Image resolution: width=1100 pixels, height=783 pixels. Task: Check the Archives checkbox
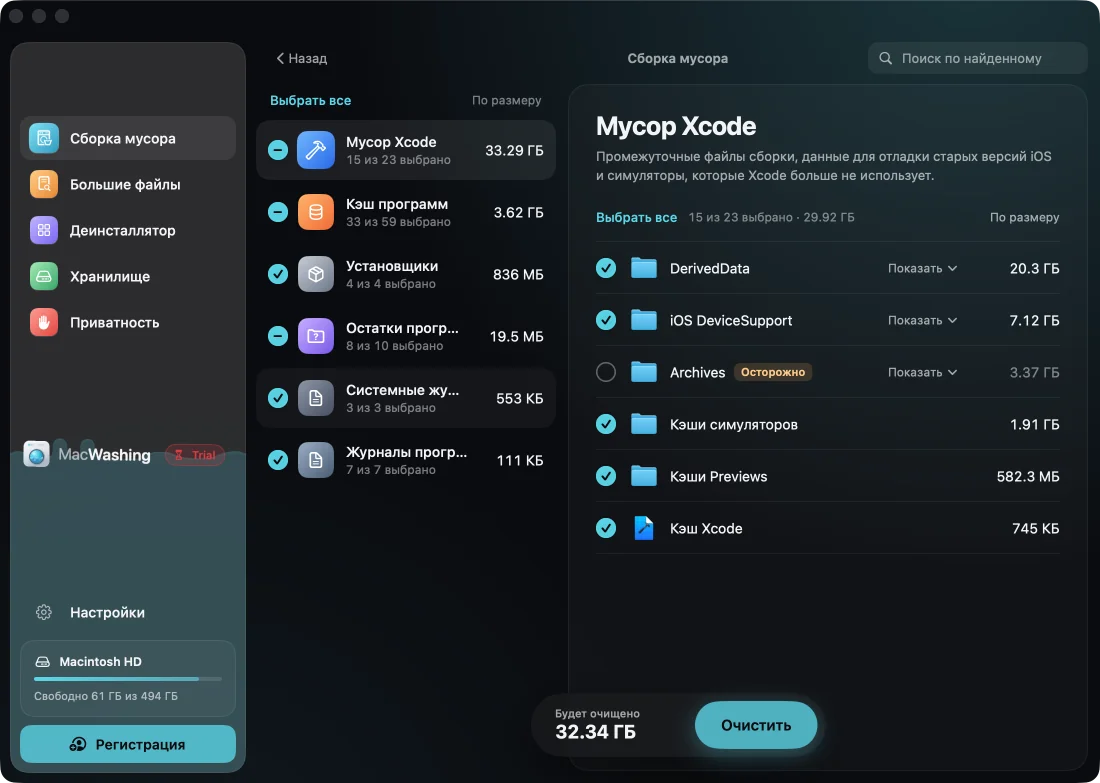pos(605,372)
